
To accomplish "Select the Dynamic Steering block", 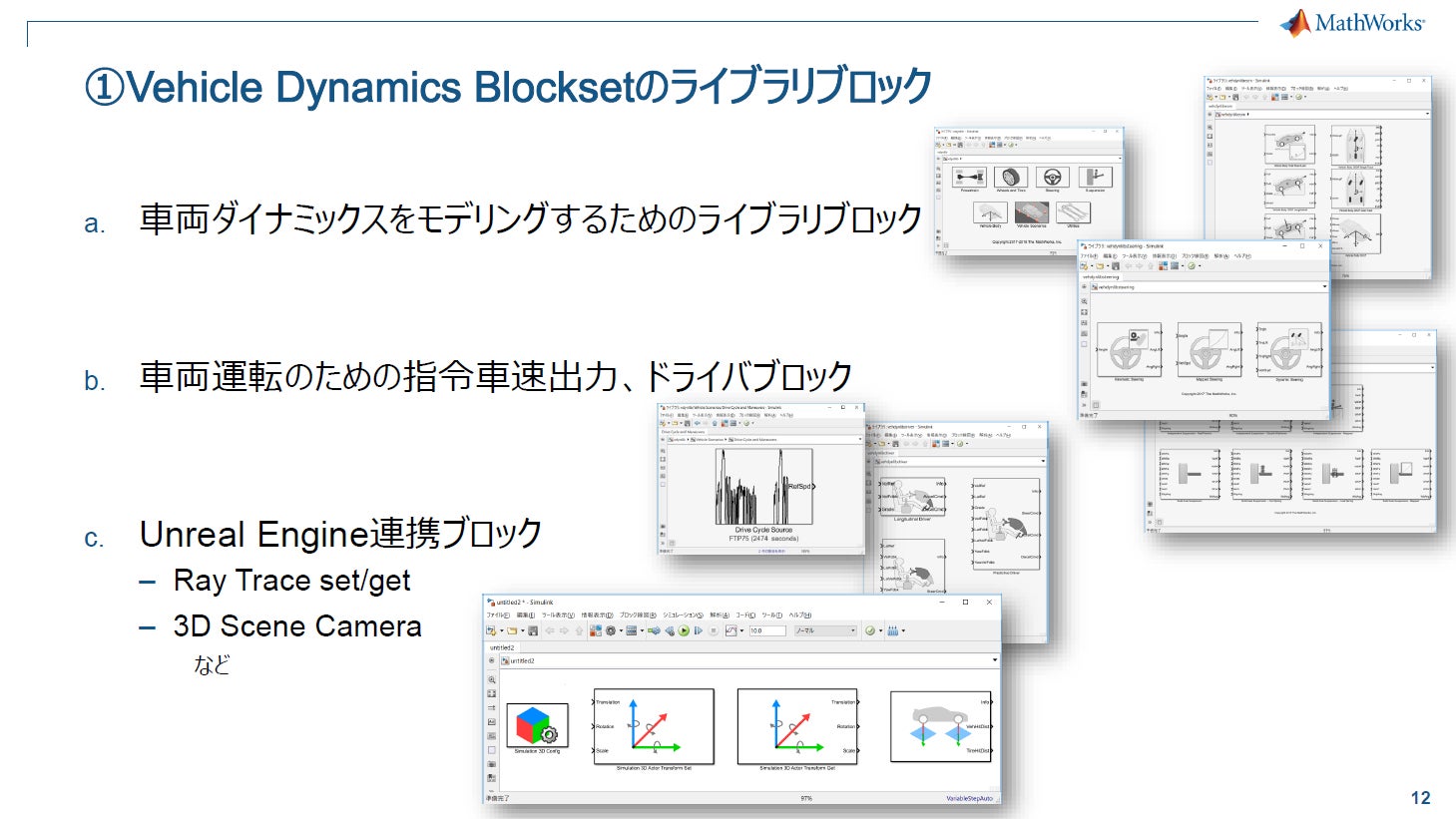I will (x=1289, y=349).
